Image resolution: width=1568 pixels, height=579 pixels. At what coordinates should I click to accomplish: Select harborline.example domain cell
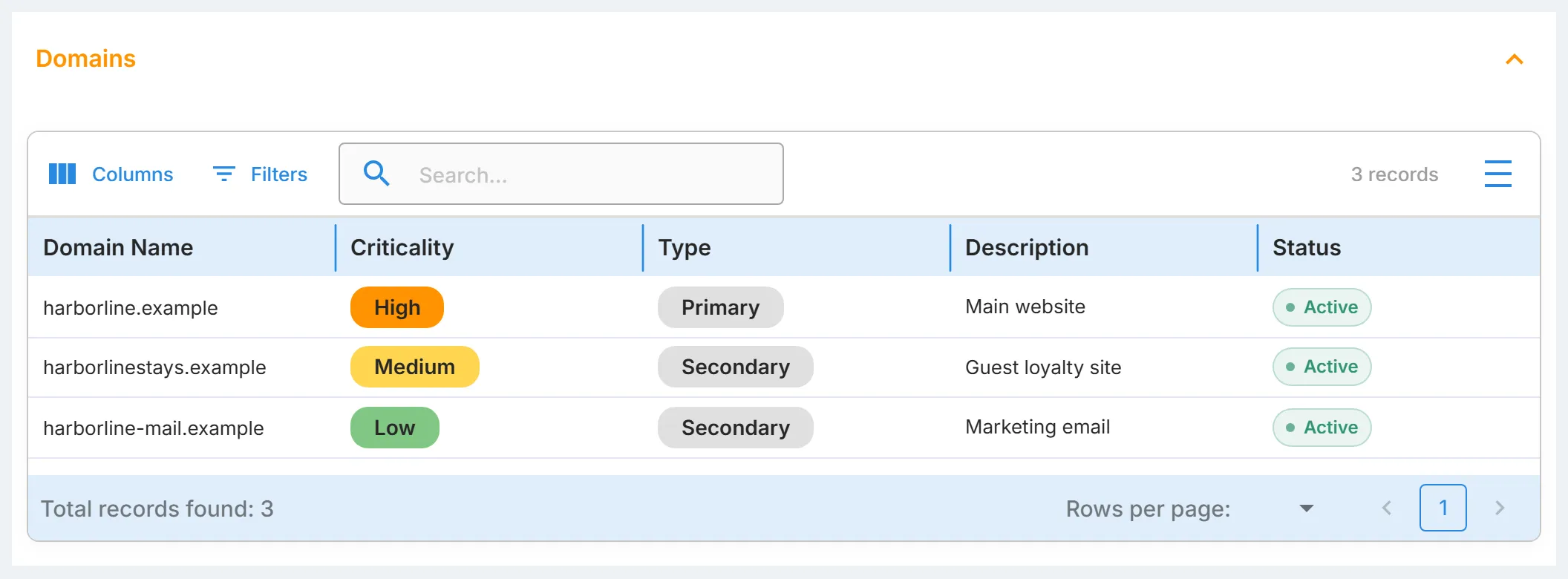pyautogui.click(x=131, y=307)
